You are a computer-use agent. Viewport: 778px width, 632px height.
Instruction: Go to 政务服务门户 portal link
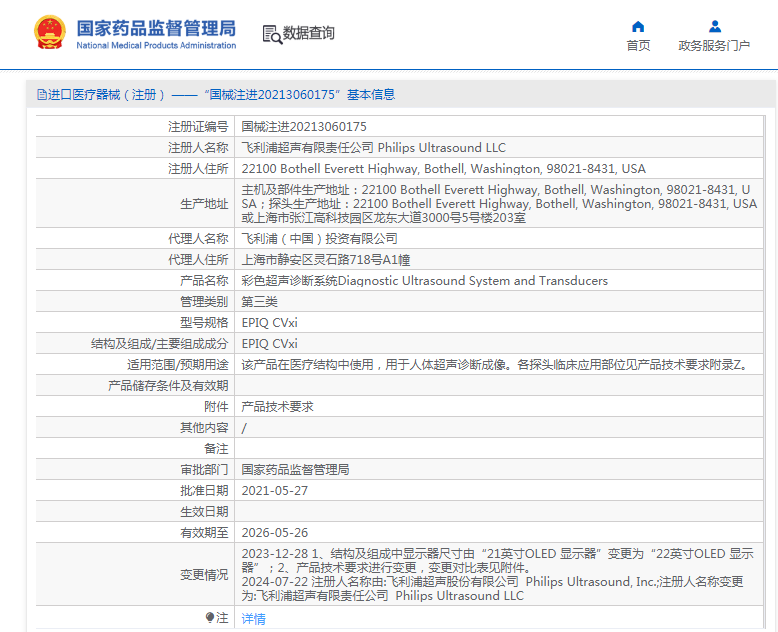714,45
